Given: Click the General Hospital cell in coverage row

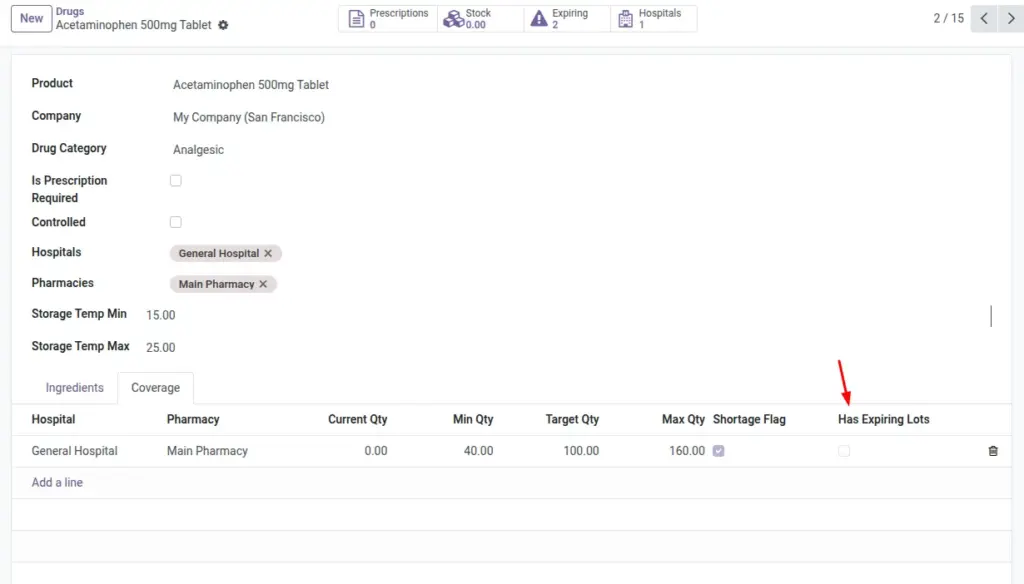Looking at the screenshot, I should coord(74,451).
